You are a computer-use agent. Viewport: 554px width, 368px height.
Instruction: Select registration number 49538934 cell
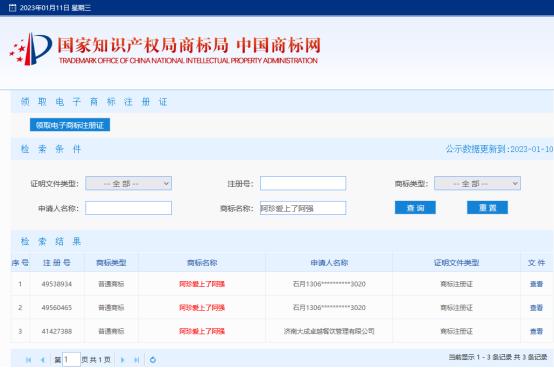click(57, 284)
